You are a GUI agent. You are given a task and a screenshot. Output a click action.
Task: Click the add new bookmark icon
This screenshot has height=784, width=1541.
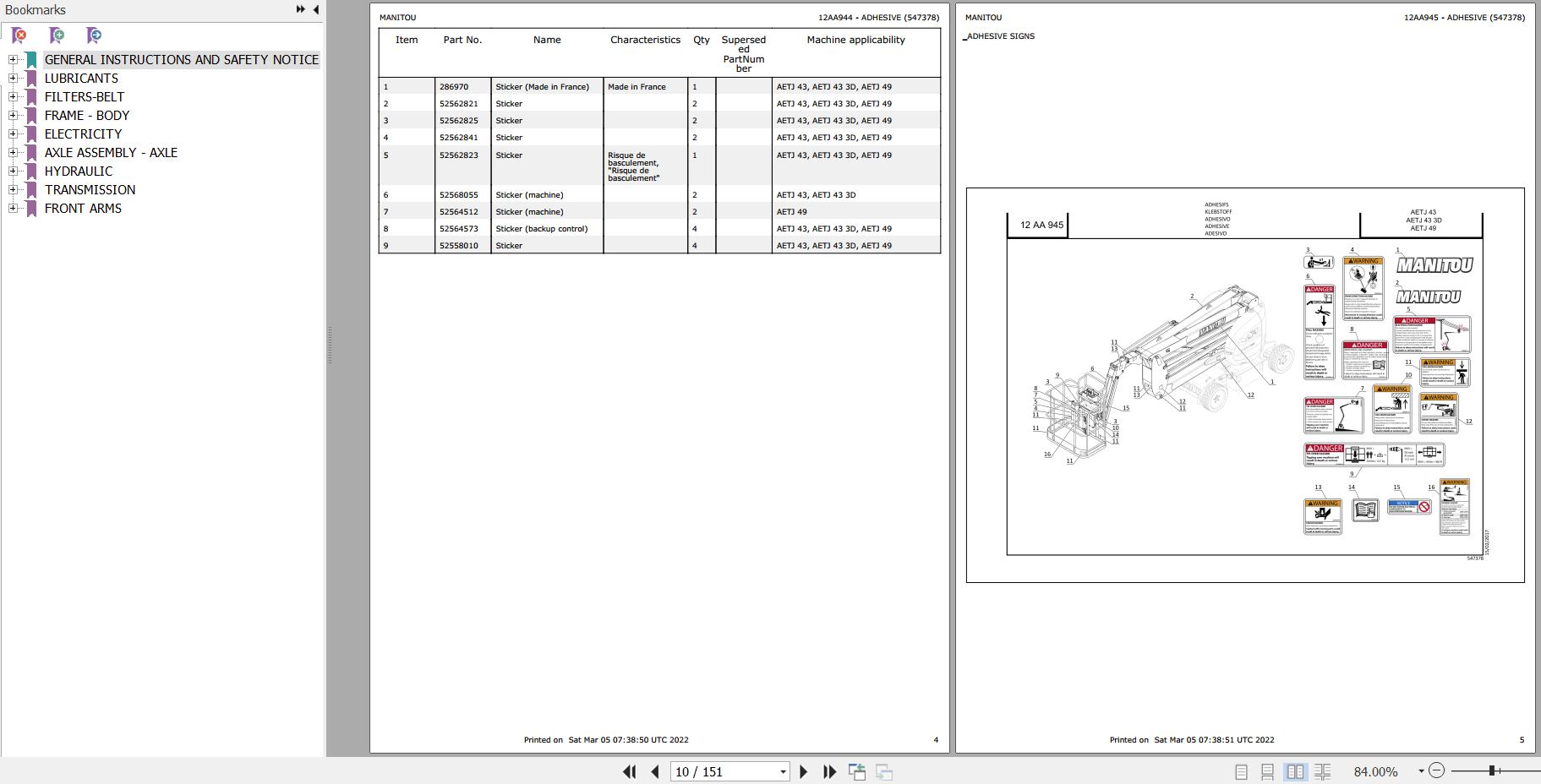[x=57, y=35]
